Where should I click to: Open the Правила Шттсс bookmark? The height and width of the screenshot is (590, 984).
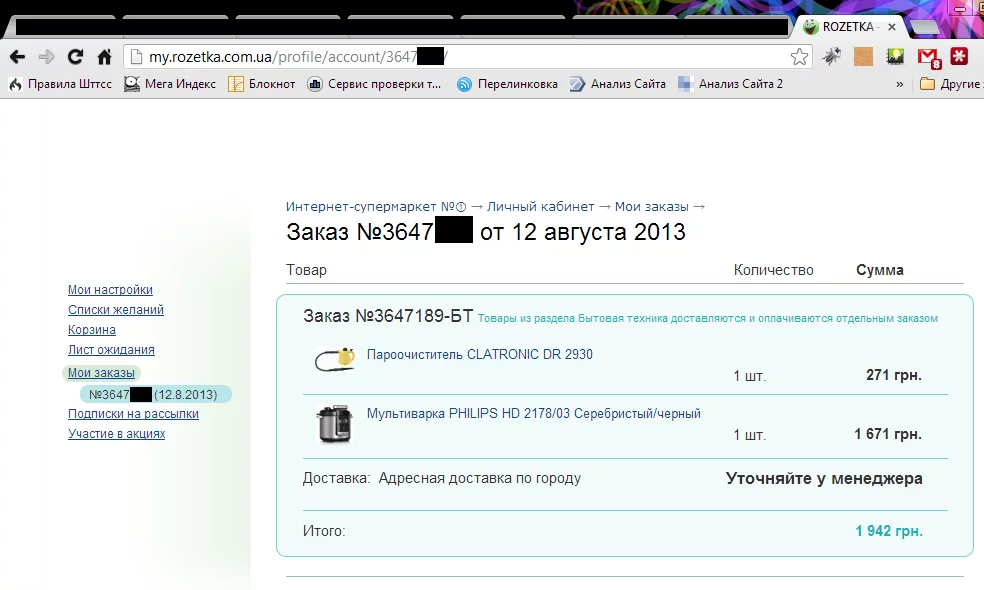[x=60, y=84]
